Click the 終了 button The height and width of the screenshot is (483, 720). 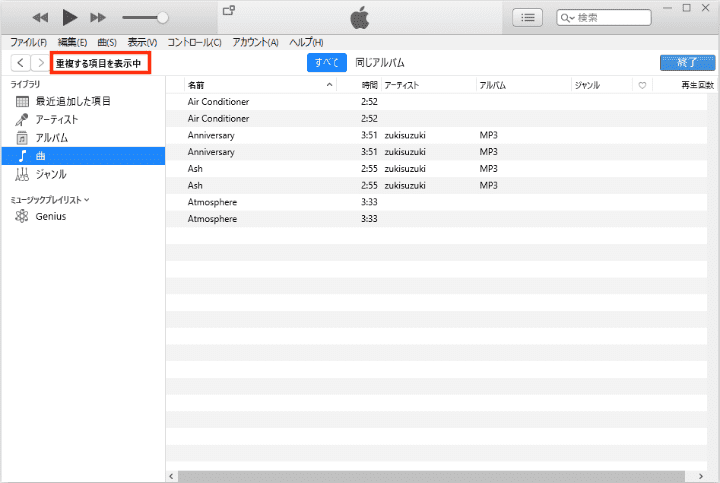click(x=687, y=62)
